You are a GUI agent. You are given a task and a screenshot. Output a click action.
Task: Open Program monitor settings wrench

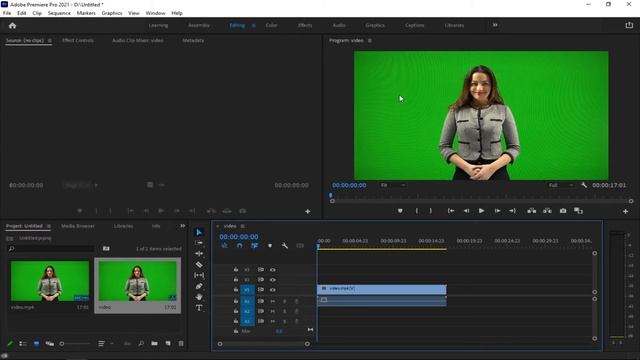584,185
